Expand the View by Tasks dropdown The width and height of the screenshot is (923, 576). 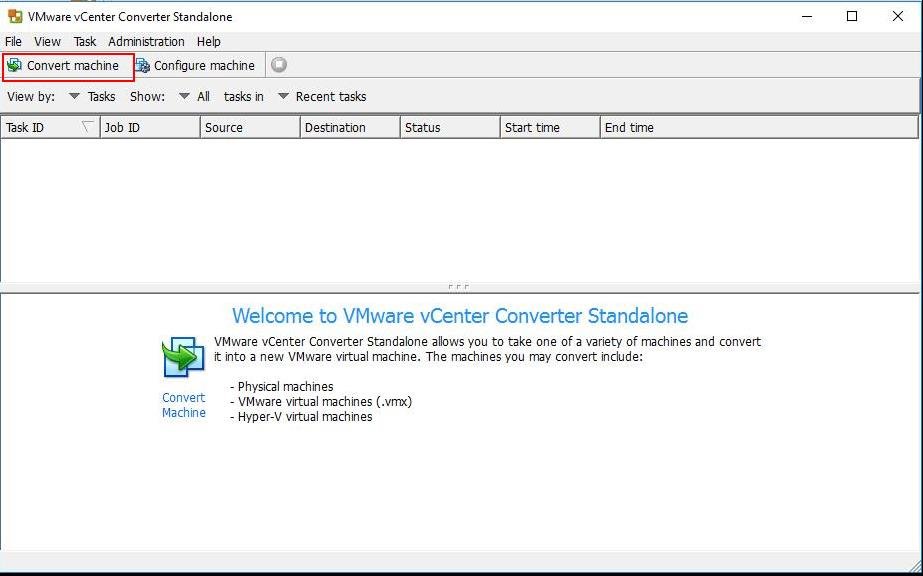[x=92, y=96]
